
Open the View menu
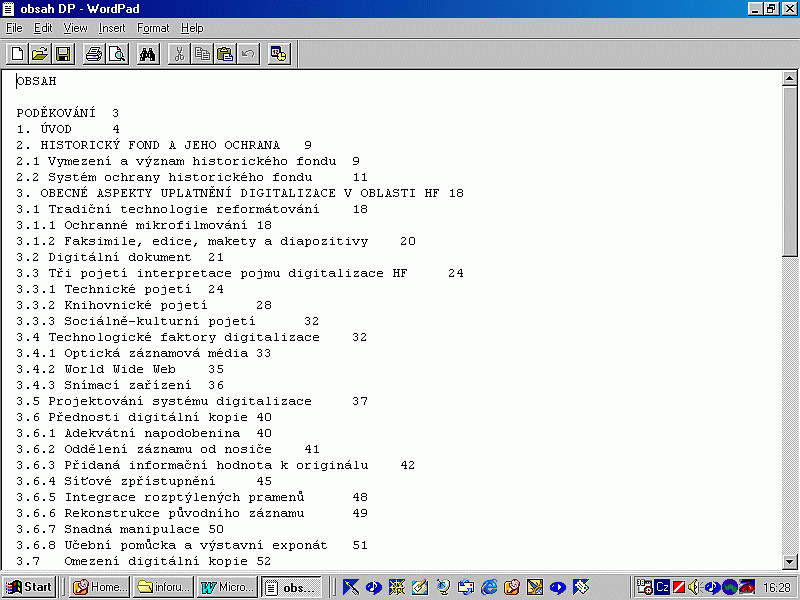[76, 28]
